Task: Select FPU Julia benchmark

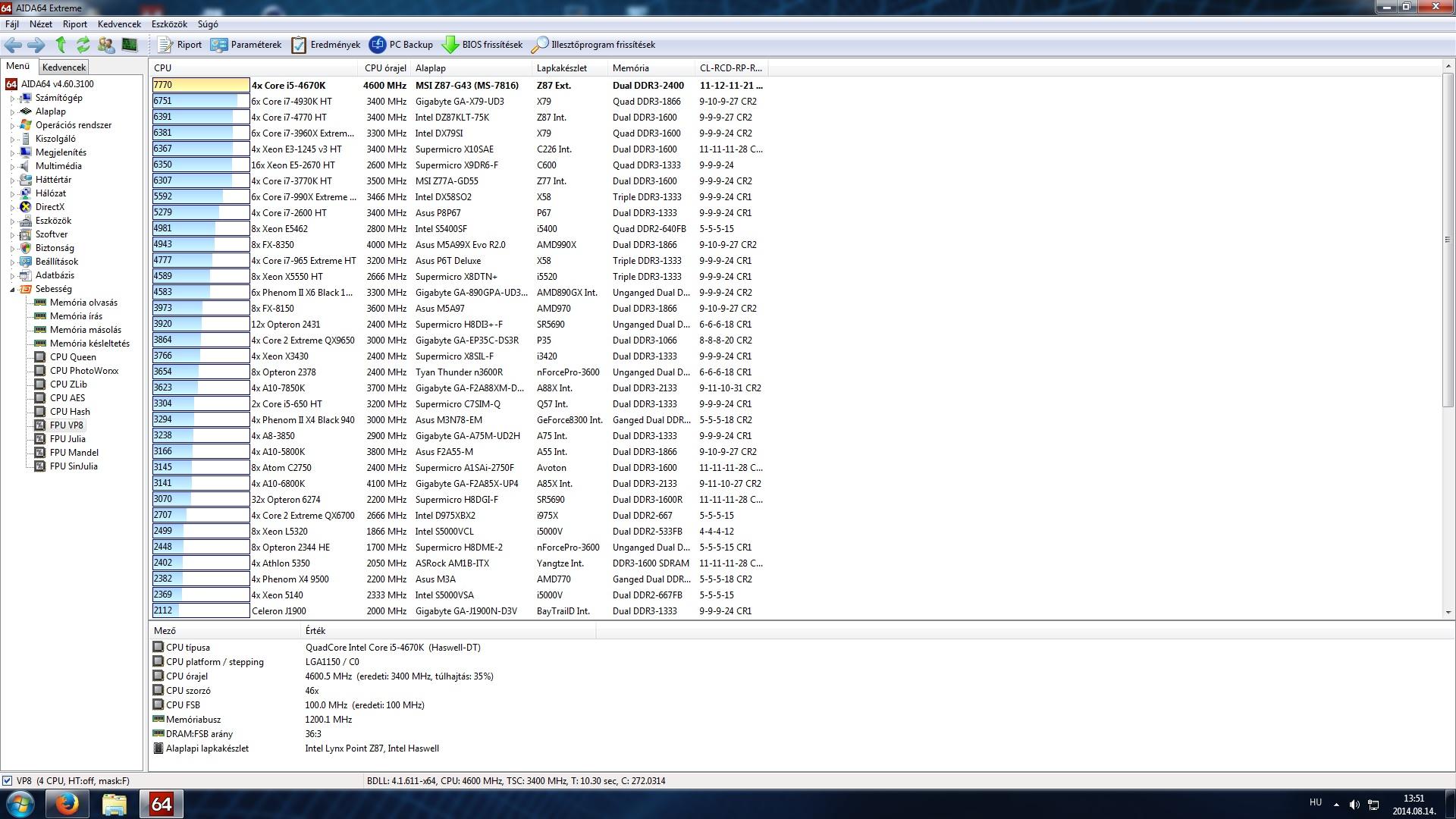Action: click(67, 439)
